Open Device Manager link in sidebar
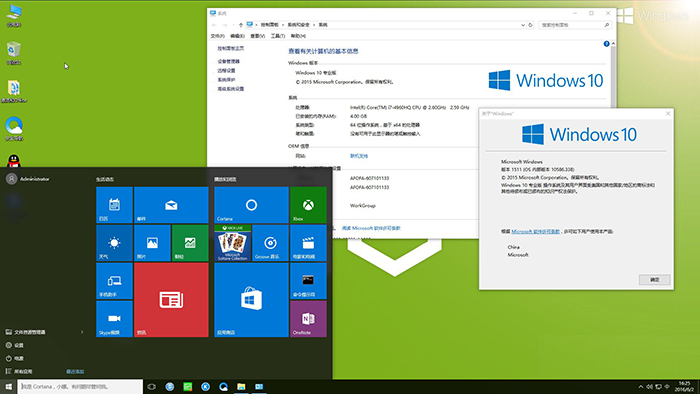 click(x=228, y=61)
